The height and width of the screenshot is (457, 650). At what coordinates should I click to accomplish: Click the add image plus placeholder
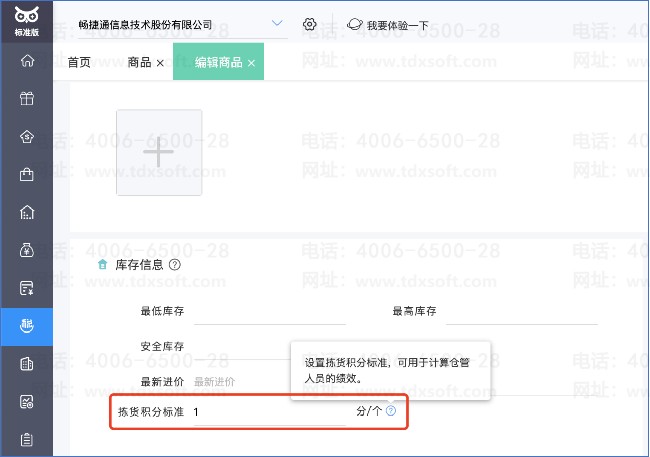159,152
